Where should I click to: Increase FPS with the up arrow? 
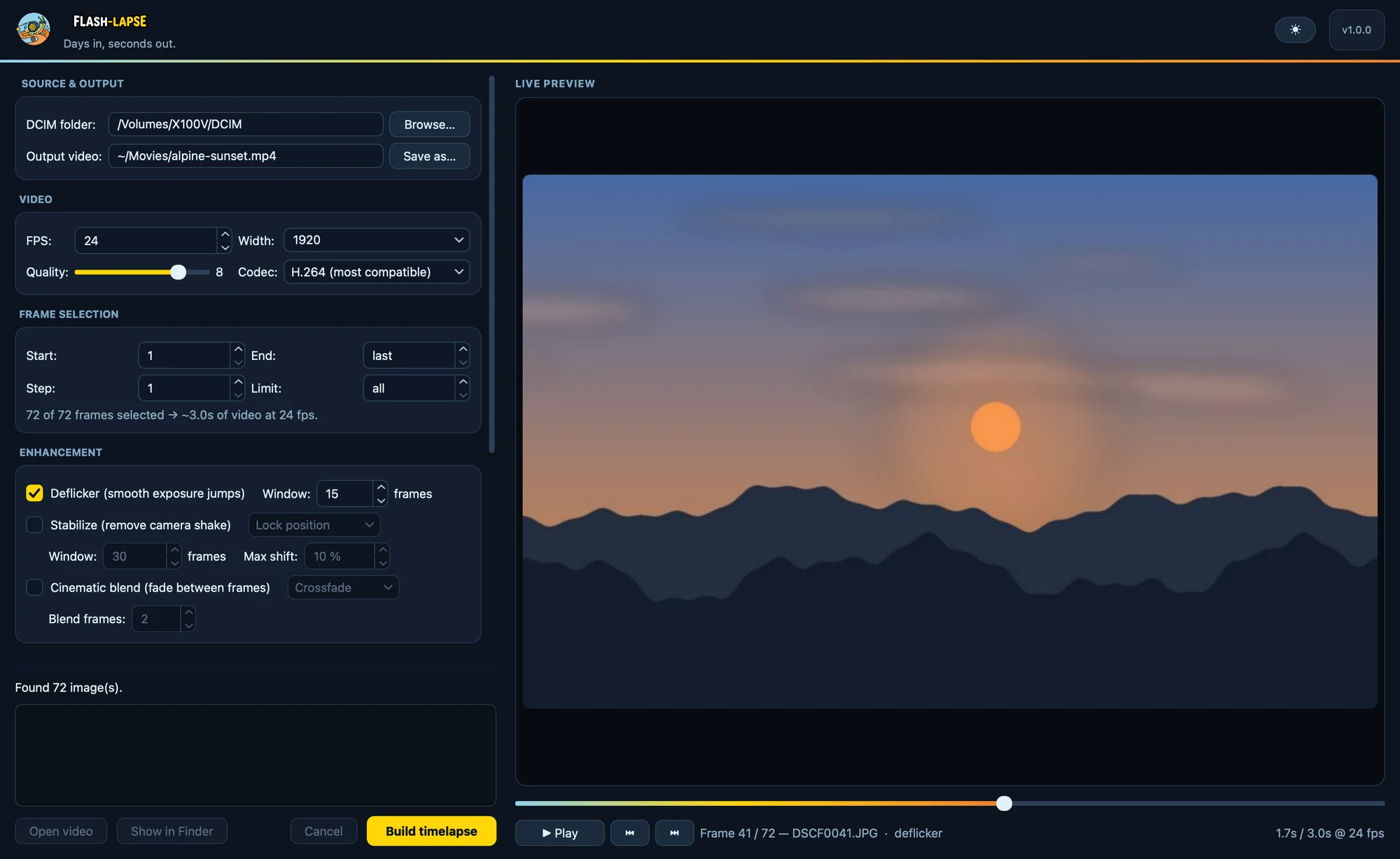tap(225, 234)
